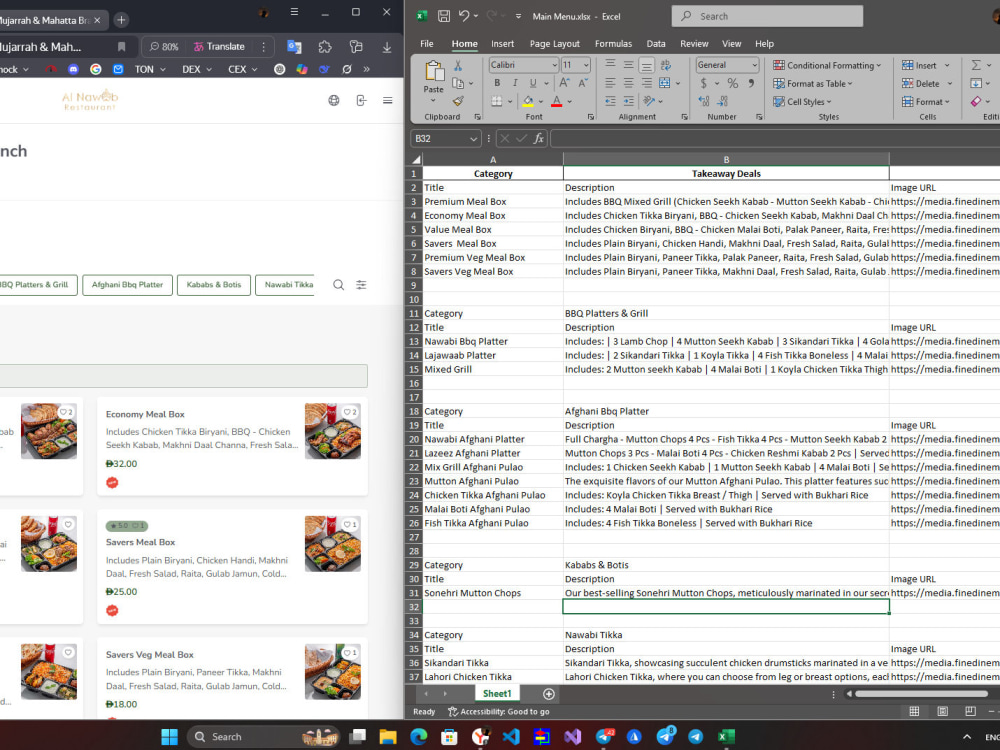Click Translate button in browser address bar

(x=219, y=47)
